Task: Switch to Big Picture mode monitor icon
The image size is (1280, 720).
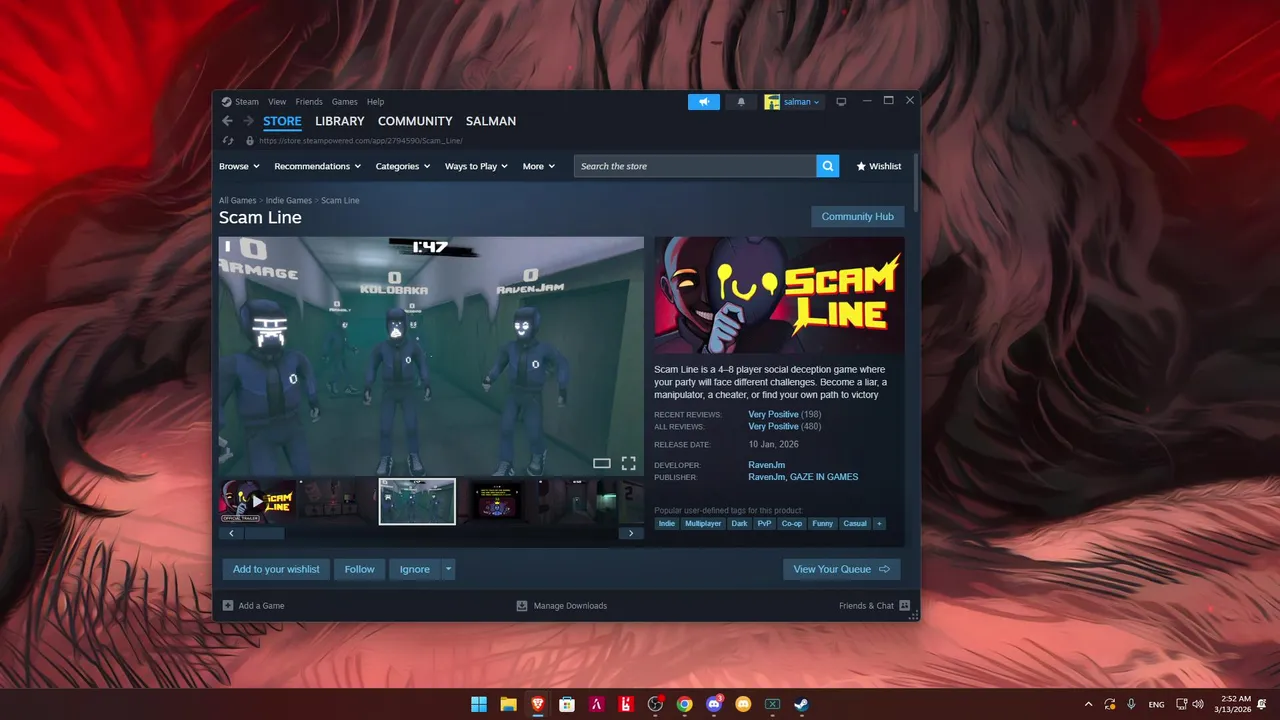Action: 841,102
